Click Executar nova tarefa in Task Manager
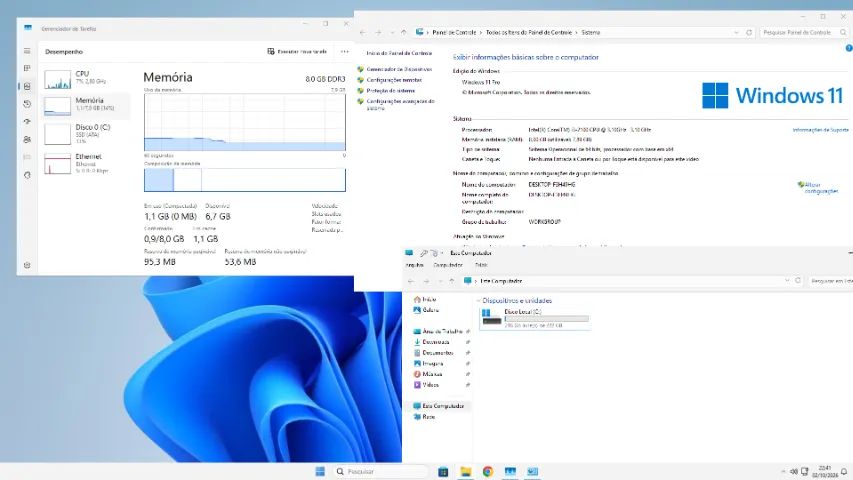 tap(297, 51)
